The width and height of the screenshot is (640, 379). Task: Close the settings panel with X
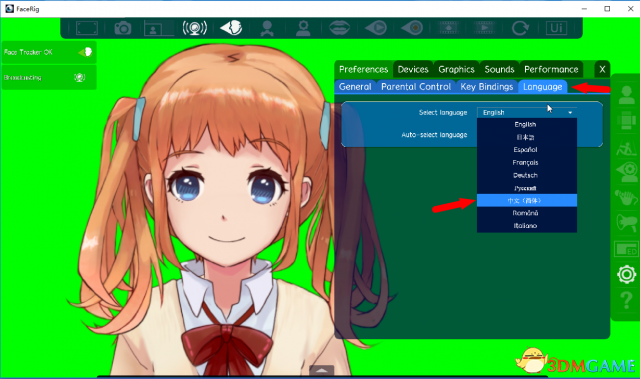click(x=602, y=69)
